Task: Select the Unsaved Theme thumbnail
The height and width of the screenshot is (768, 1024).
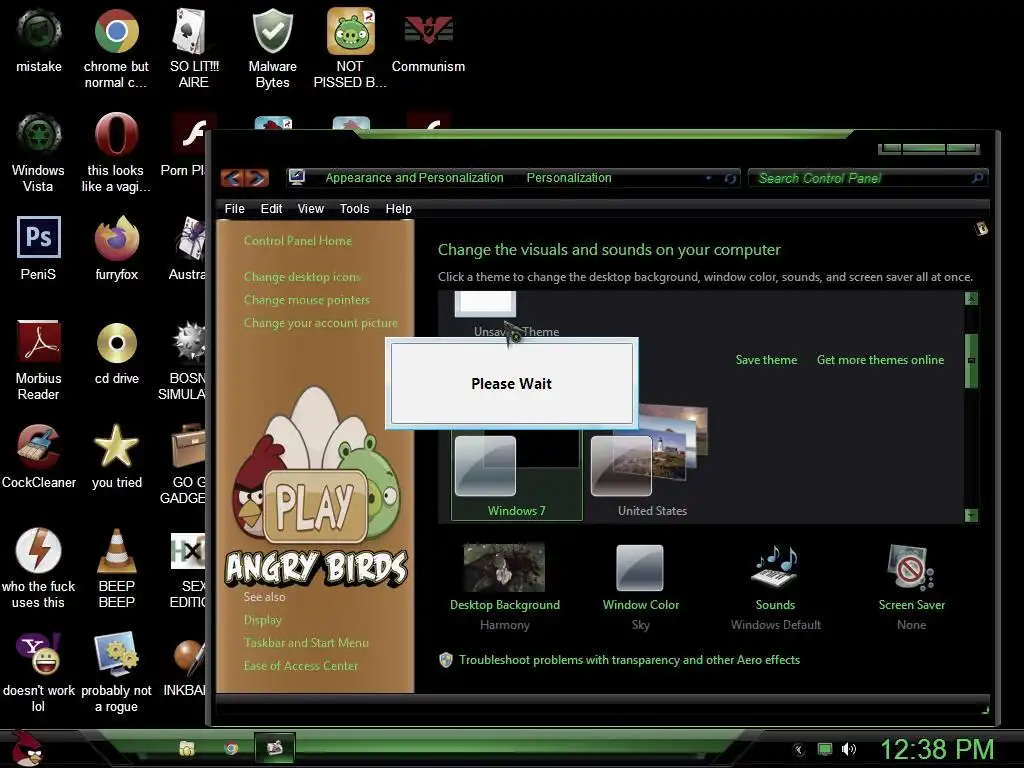Action: click(485, 304)
